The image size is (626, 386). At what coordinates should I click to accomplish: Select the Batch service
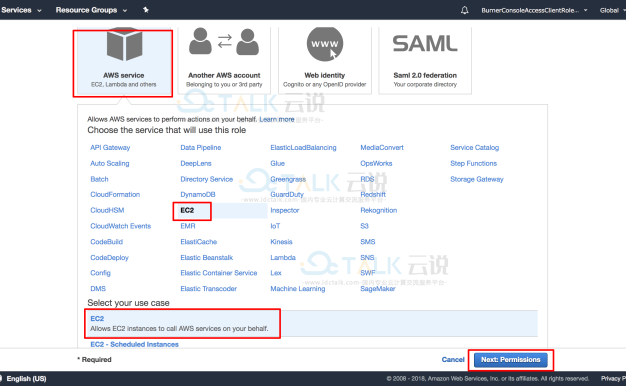(x=99, y=179)
